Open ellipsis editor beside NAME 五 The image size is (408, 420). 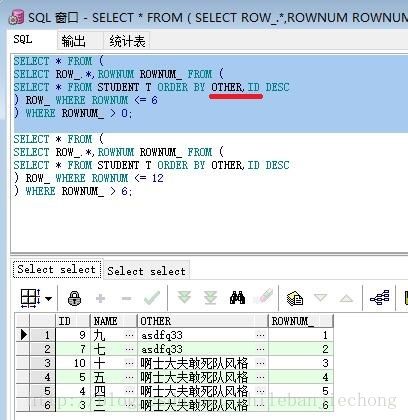(x=129, y=377)
